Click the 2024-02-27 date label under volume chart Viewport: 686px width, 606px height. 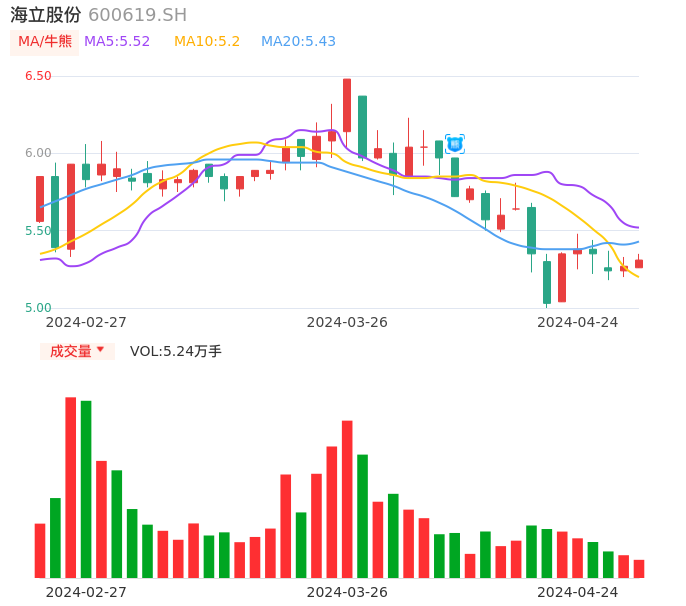click(x=86, y=592)
